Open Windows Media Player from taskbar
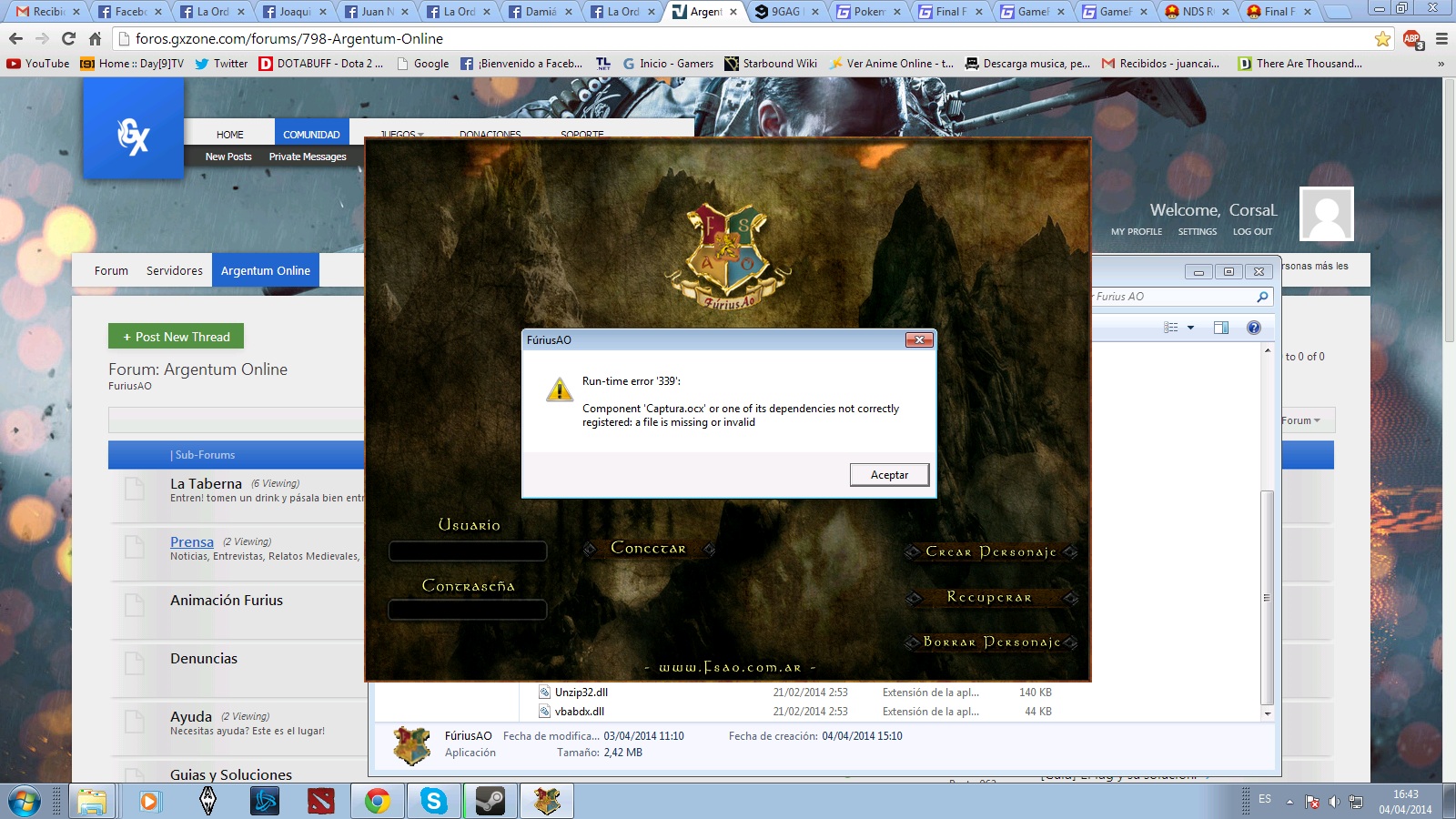This screenshot has width=1456, height=819. point(149,802)
